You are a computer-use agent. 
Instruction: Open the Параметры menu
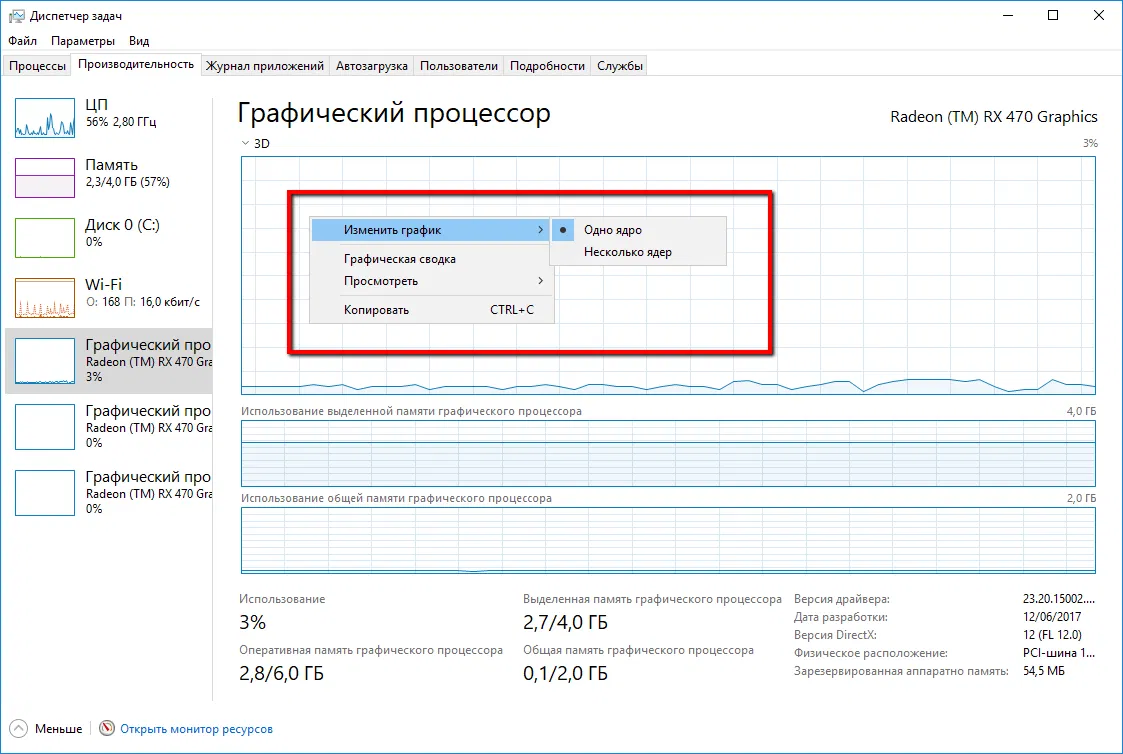82,41
